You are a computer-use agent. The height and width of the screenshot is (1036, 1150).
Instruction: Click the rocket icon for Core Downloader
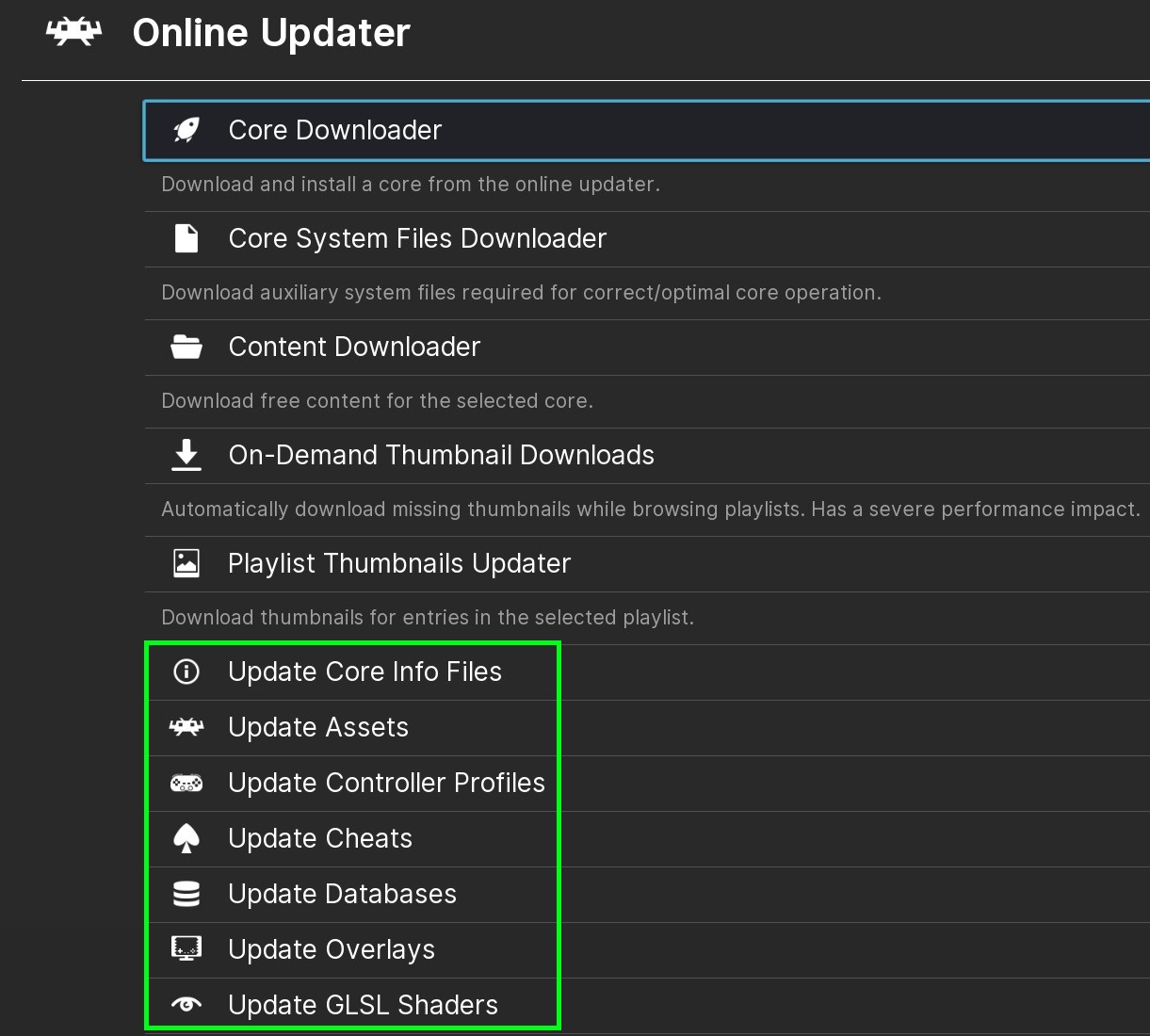click(186, 130)
